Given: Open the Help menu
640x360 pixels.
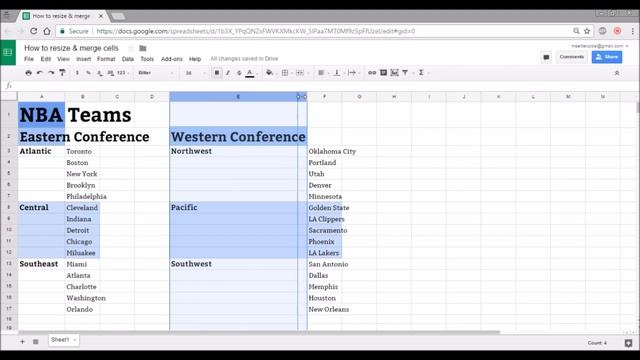Looking at the screenshot, I should click(195, 59).
